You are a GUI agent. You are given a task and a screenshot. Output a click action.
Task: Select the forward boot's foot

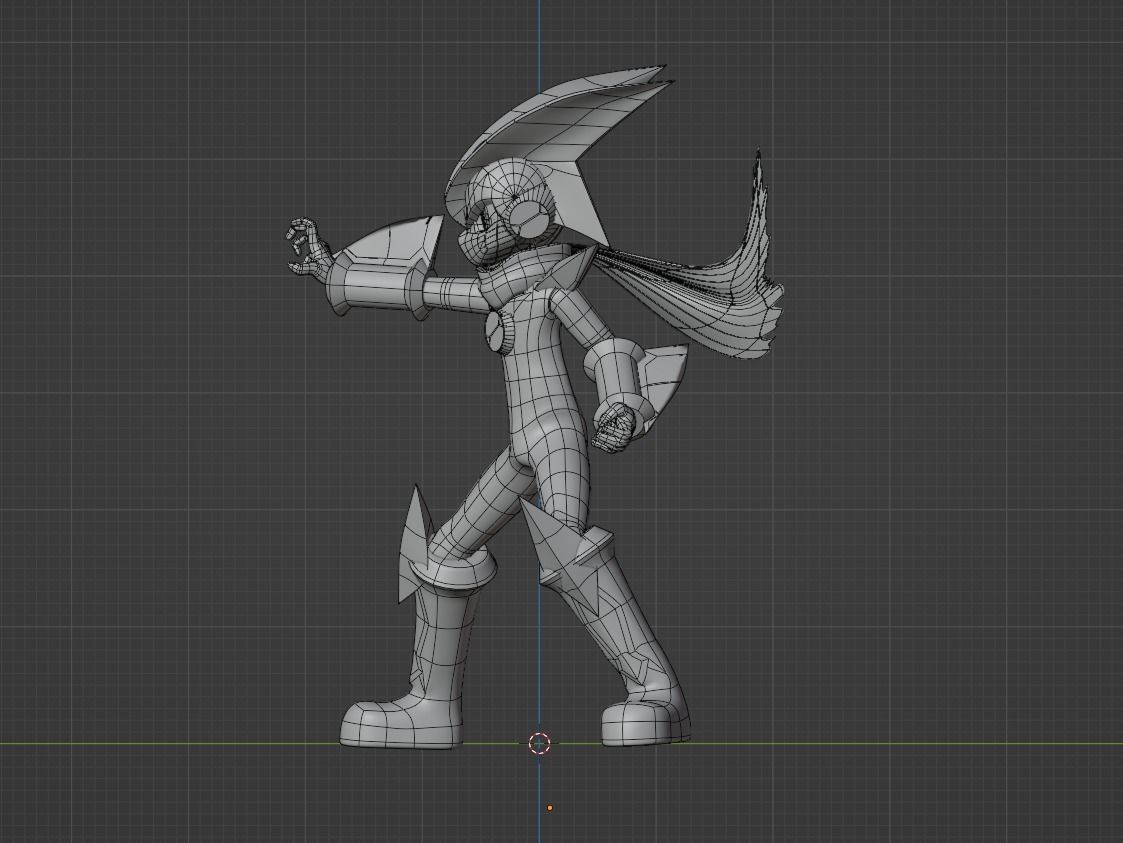400,723
